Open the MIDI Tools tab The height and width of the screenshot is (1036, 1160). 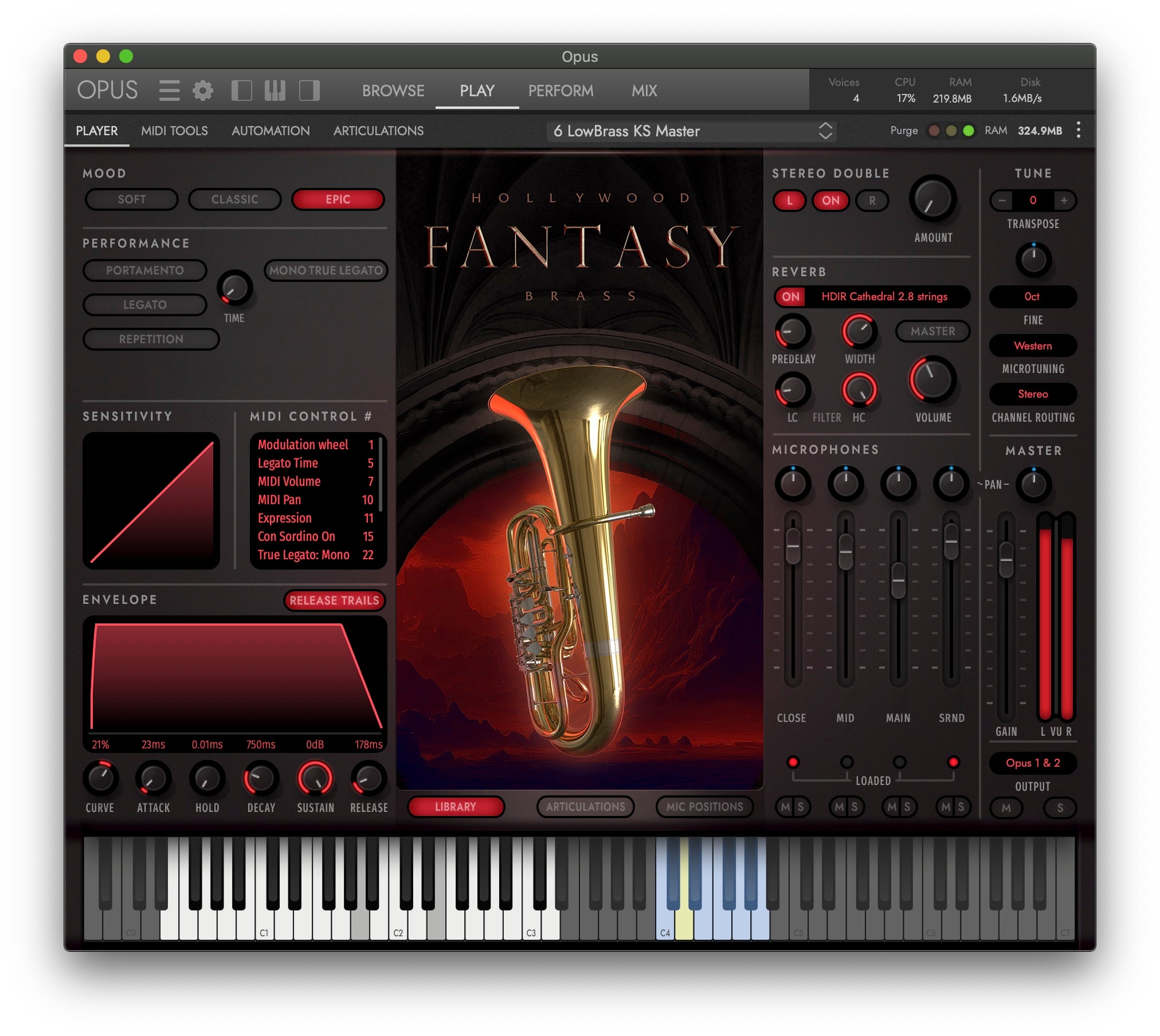(174, 131)
